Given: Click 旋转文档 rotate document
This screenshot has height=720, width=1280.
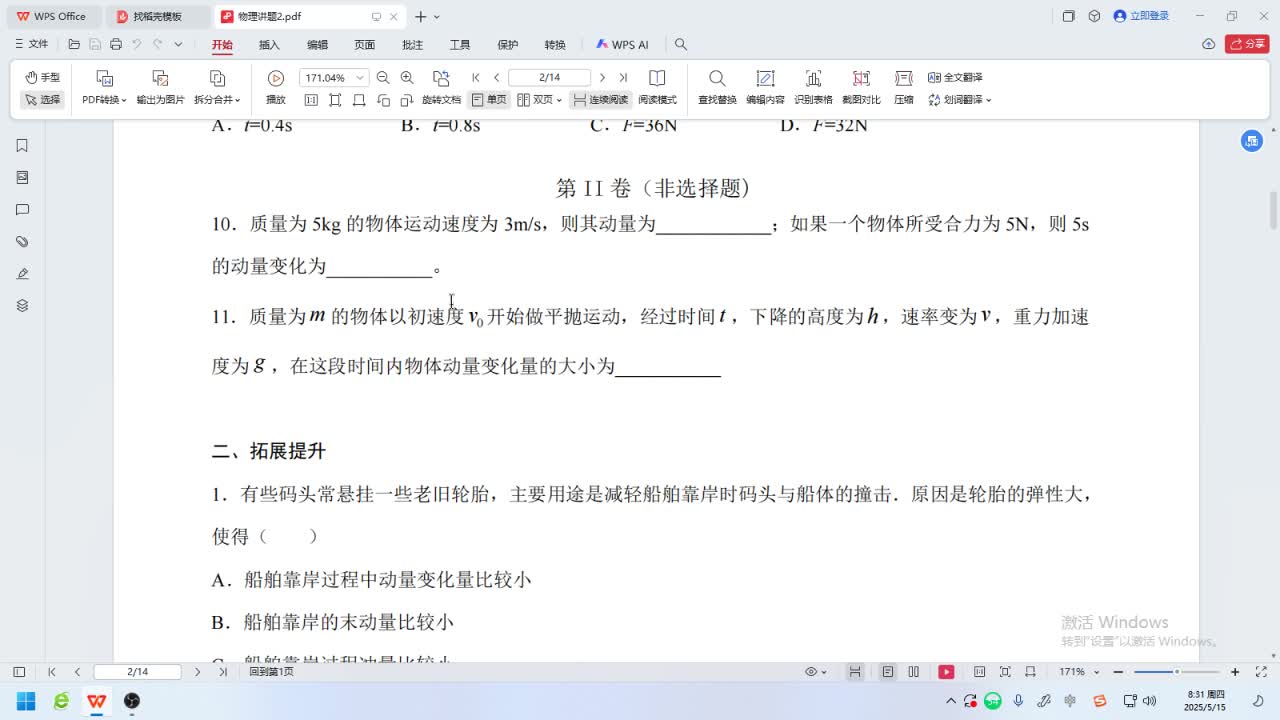Looking at the screenshot, I should 441,88.
